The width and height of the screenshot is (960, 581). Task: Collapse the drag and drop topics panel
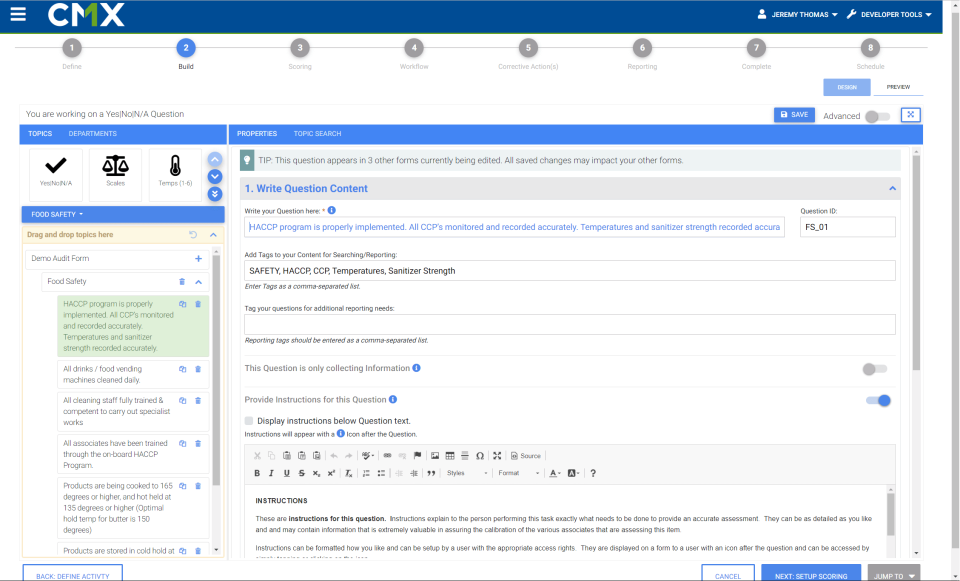click(213, 234)
